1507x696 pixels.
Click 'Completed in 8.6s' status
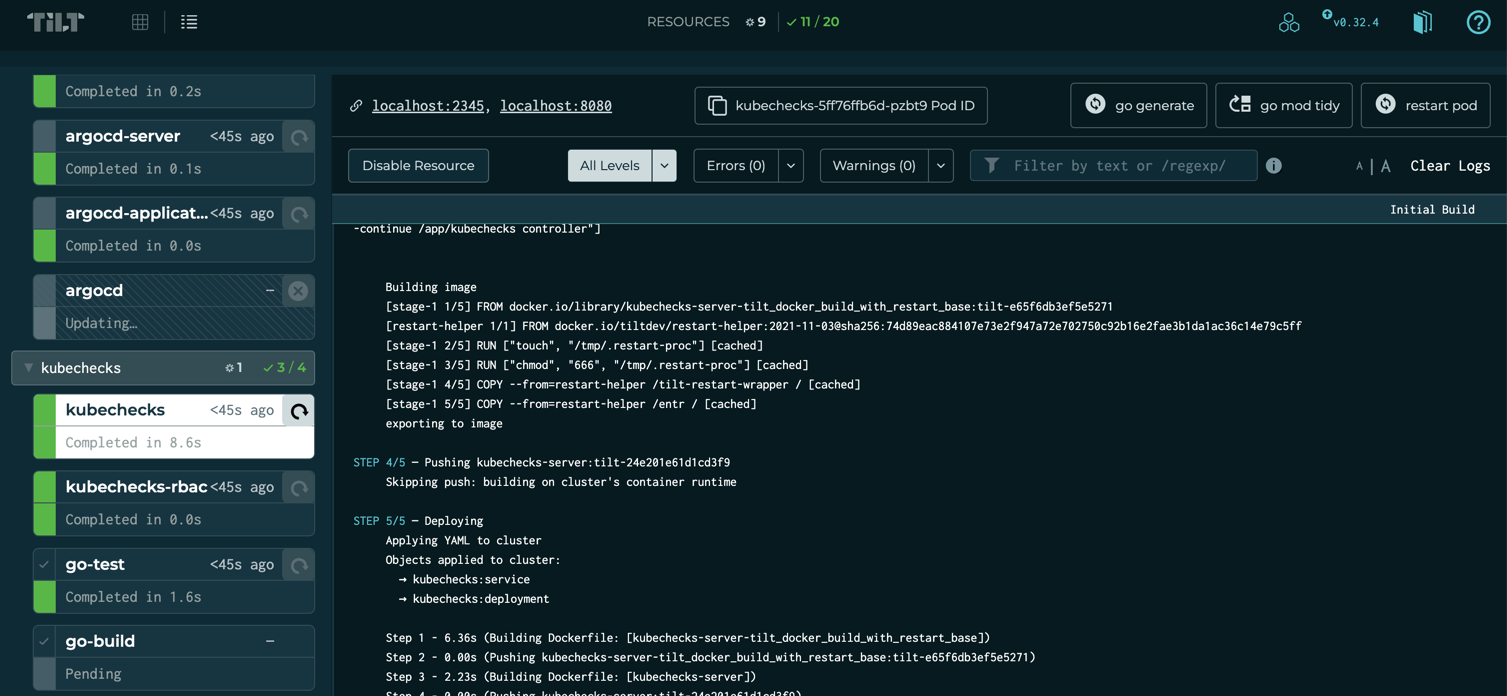click(133, 442)
